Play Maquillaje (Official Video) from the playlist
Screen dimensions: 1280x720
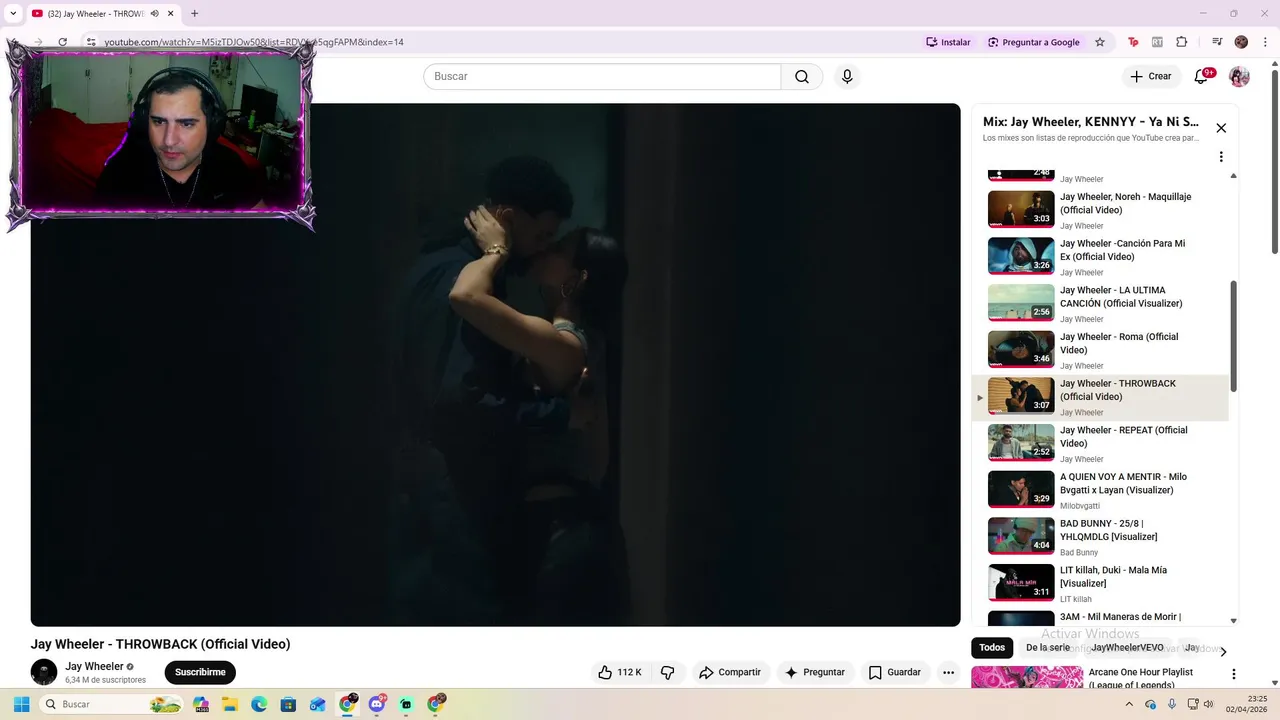(x=1100, y=210)
